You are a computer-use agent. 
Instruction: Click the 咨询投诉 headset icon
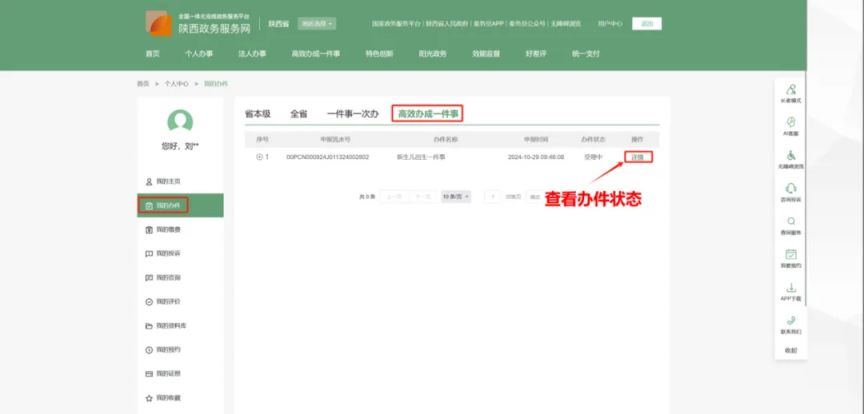[x=791, y=188]
